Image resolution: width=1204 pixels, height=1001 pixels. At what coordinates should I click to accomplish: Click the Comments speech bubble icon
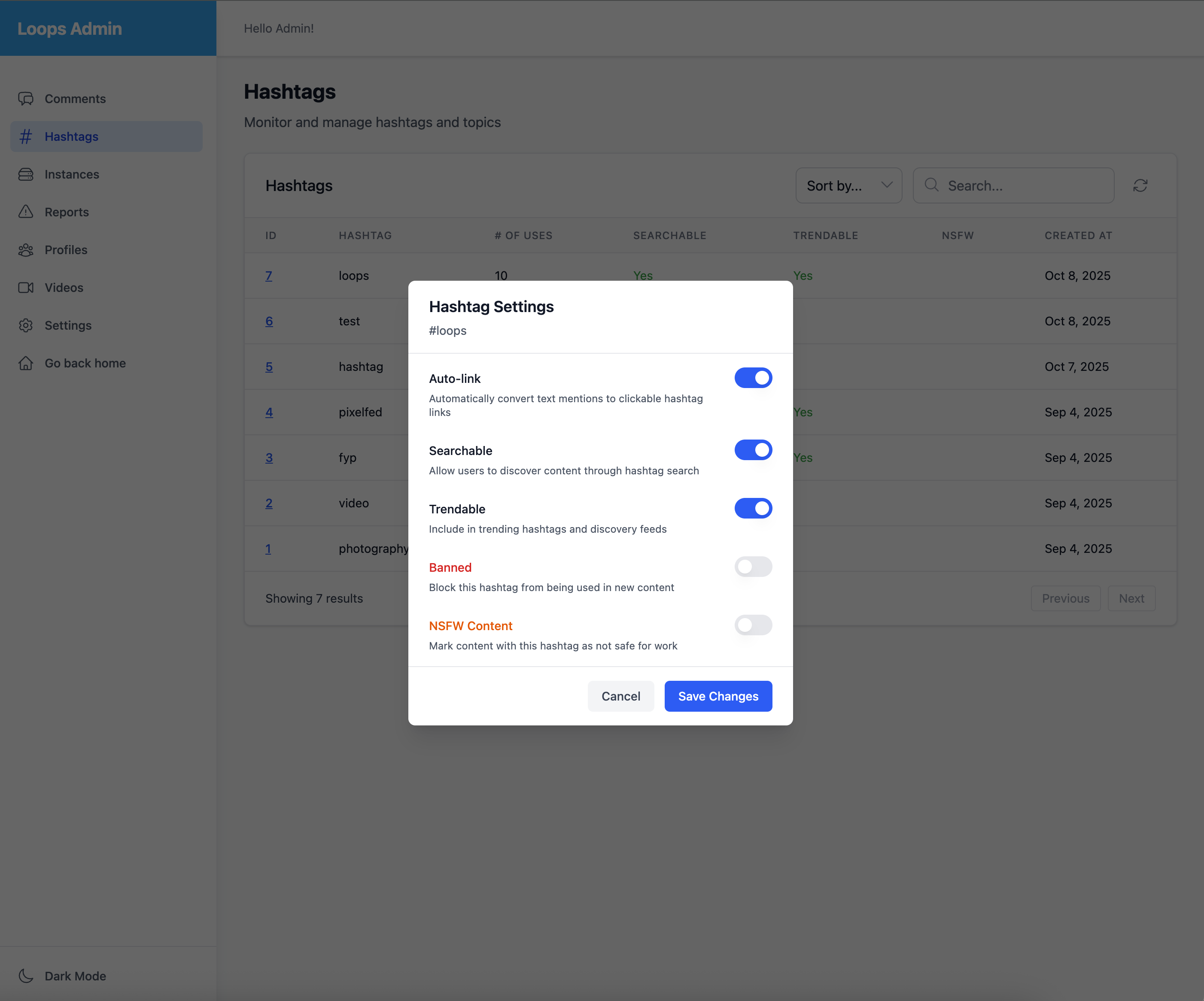coord(26,99)
